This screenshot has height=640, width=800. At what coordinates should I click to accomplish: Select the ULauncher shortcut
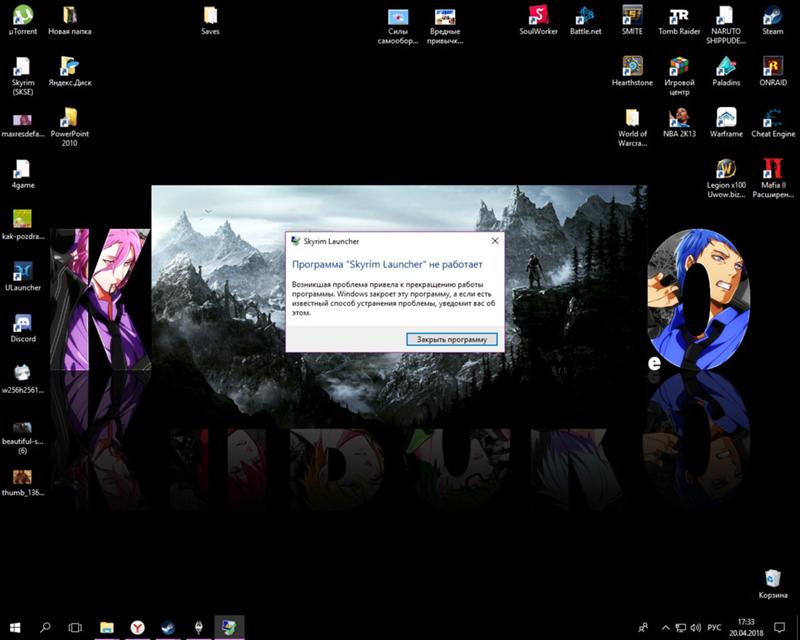coord(23,276)
